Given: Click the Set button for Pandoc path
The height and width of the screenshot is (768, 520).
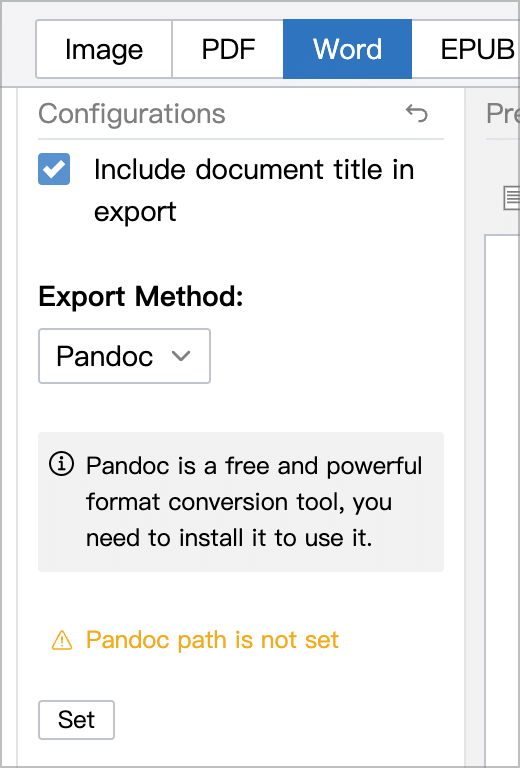Looking at the screenshot, I should click(x=76, y=720).
